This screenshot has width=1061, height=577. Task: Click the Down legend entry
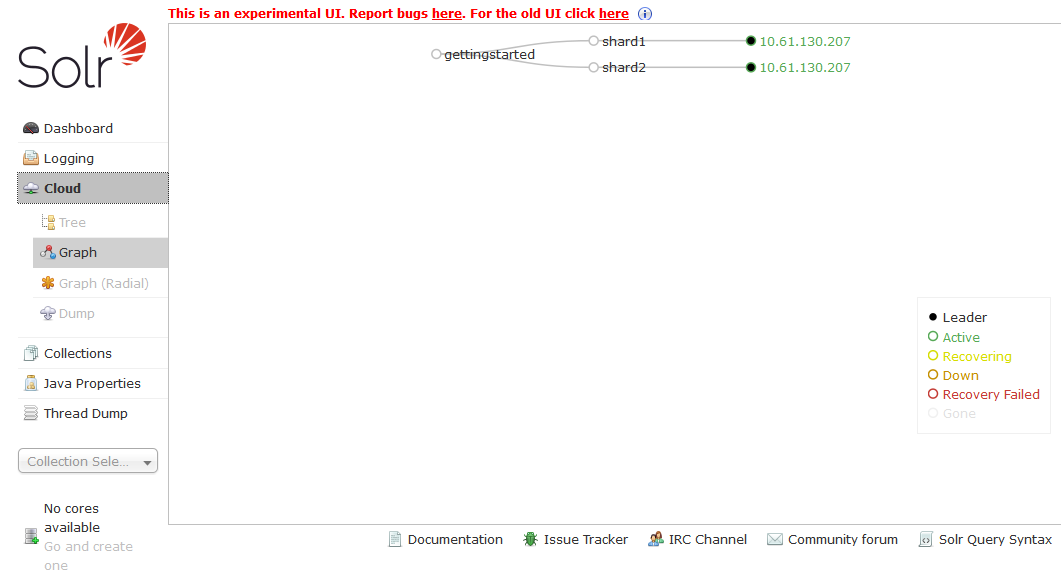pos(953,375)
